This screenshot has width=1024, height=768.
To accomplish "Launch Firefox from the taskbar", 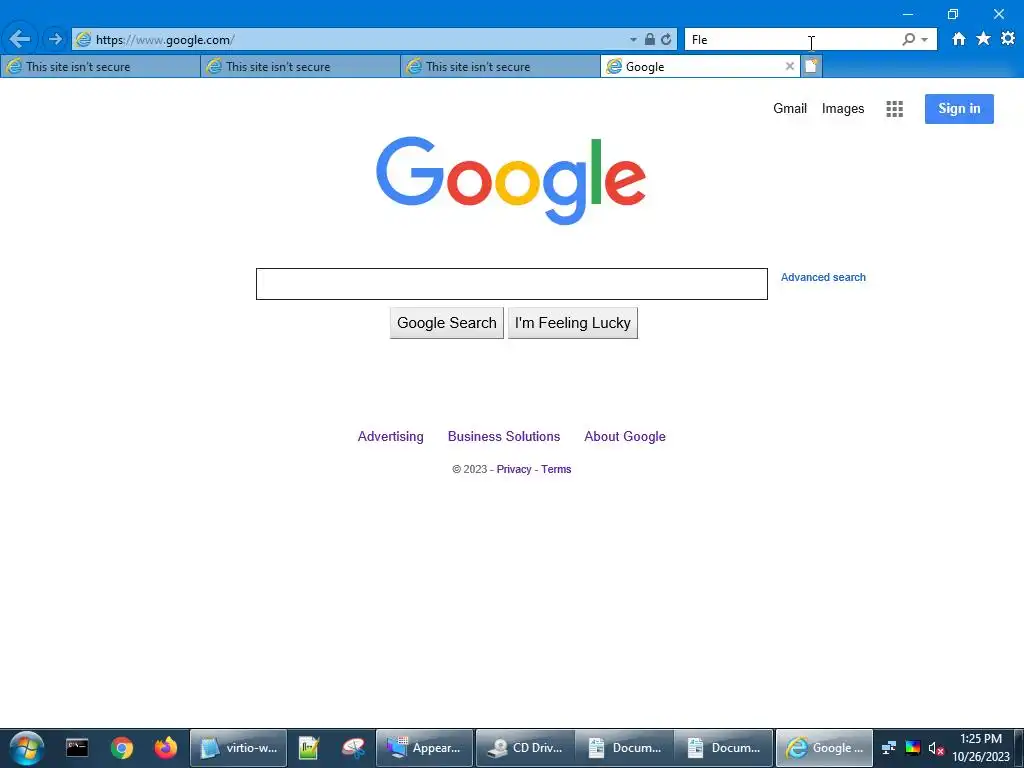I will (166, 748).
